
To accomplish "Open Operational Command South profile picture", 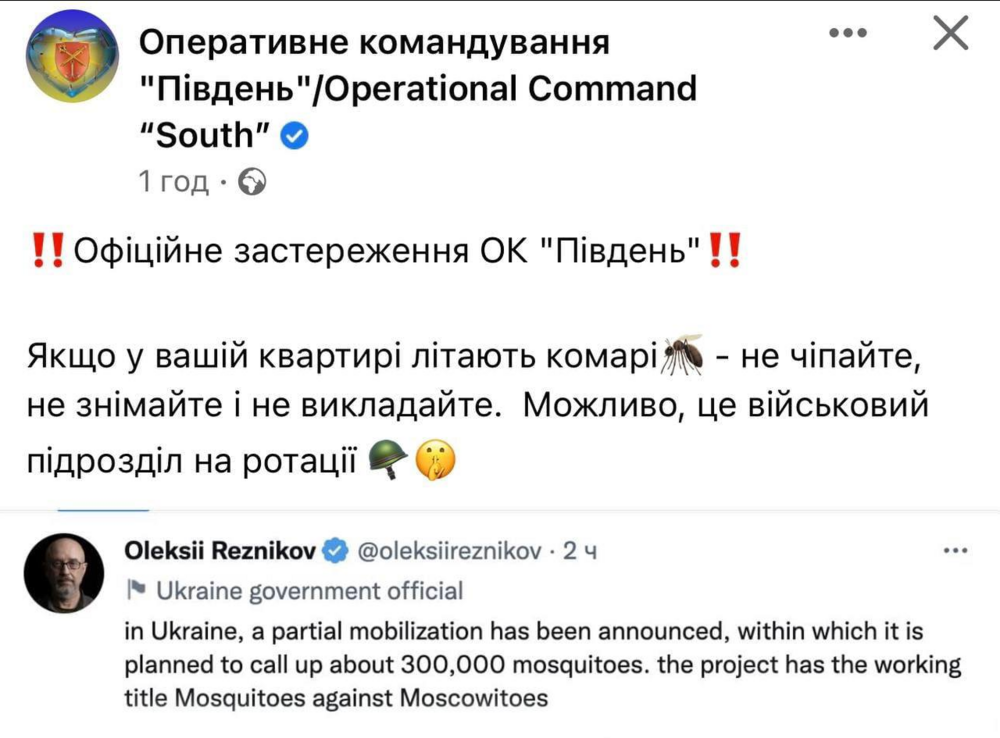I will click(71, 59).
